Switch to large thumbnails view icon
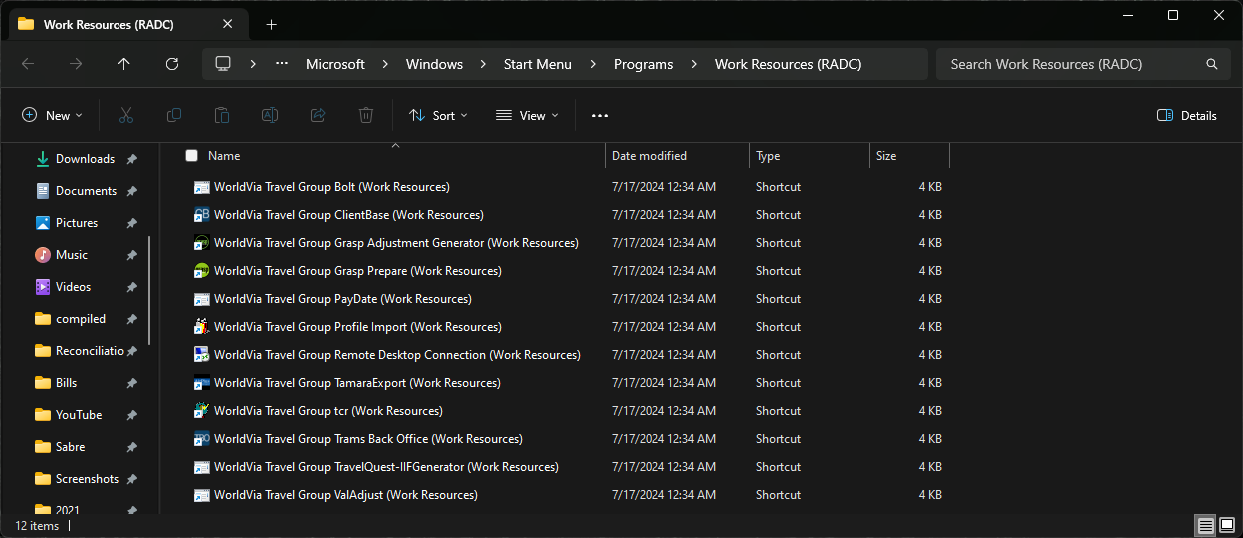 pyautogui.click(x=1227, y=526)
